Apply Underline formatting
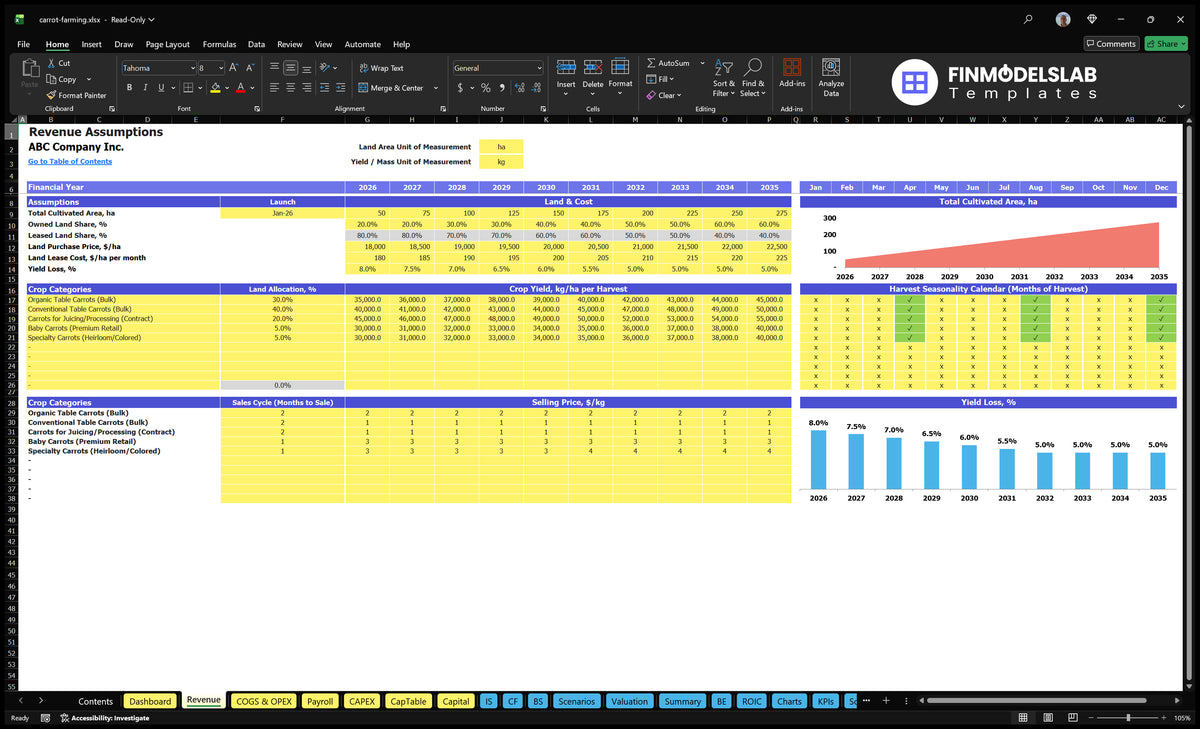The height and width of the screenshot is (729, 1200). [159, 88]
